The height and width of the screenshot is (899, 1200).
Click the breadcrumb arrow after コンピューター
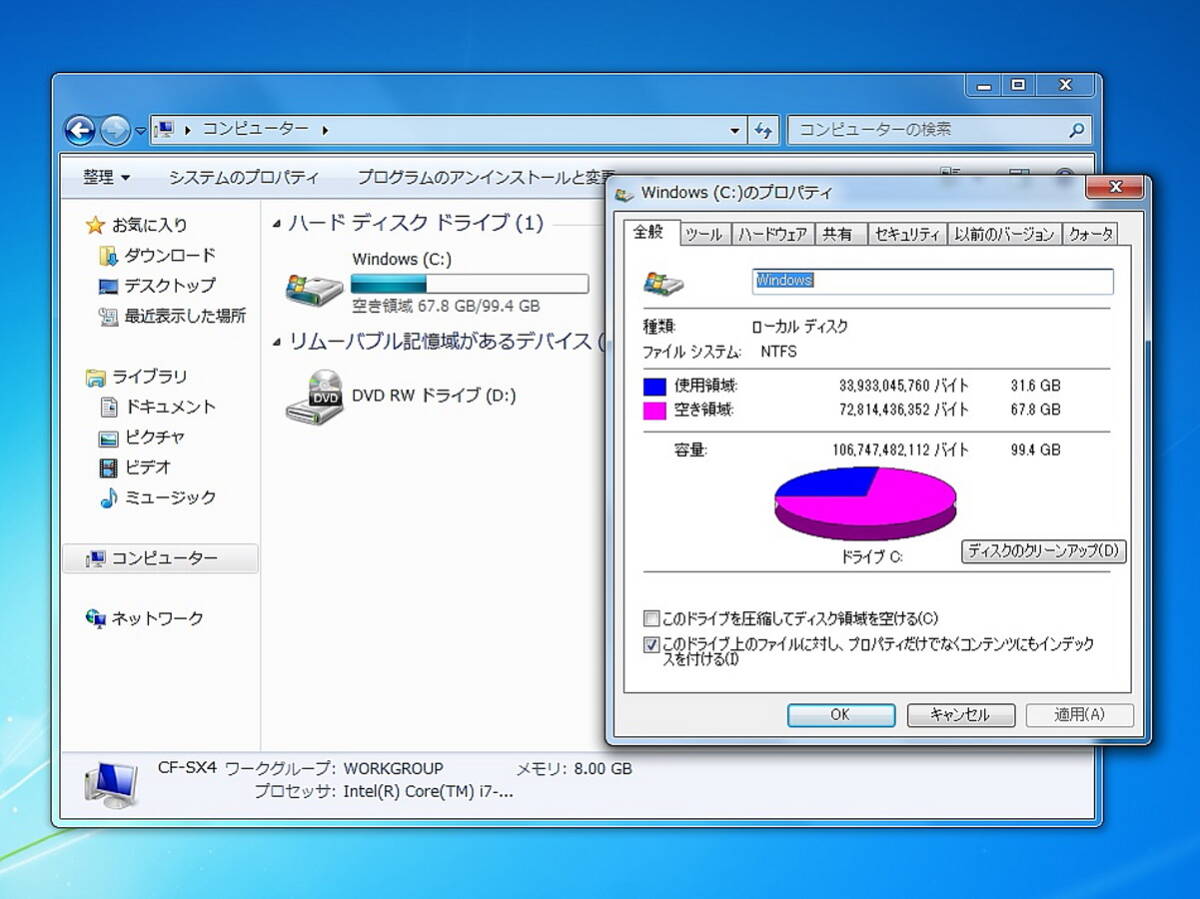(325, 130)
